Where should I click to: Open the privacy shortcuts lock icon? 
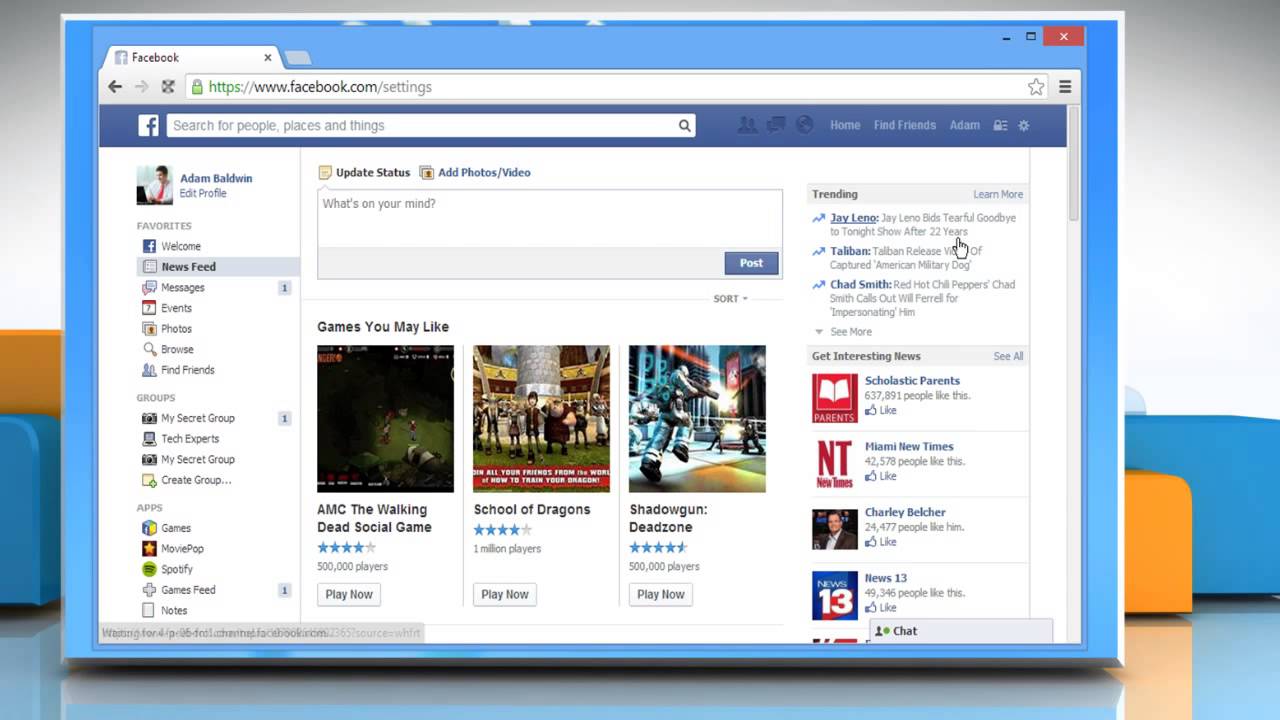[x=999, y=125]
